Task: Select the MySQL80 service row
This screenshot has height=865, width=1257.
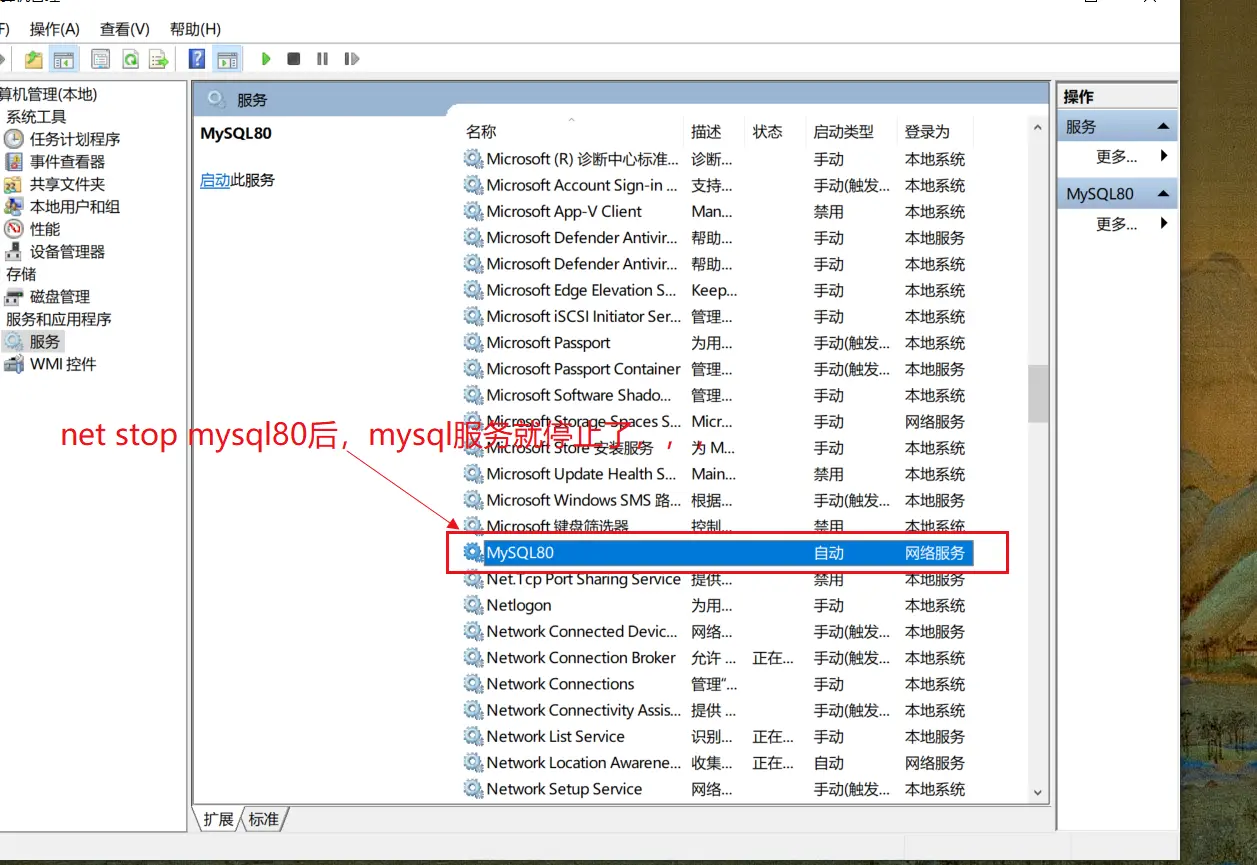Action: 717,552
